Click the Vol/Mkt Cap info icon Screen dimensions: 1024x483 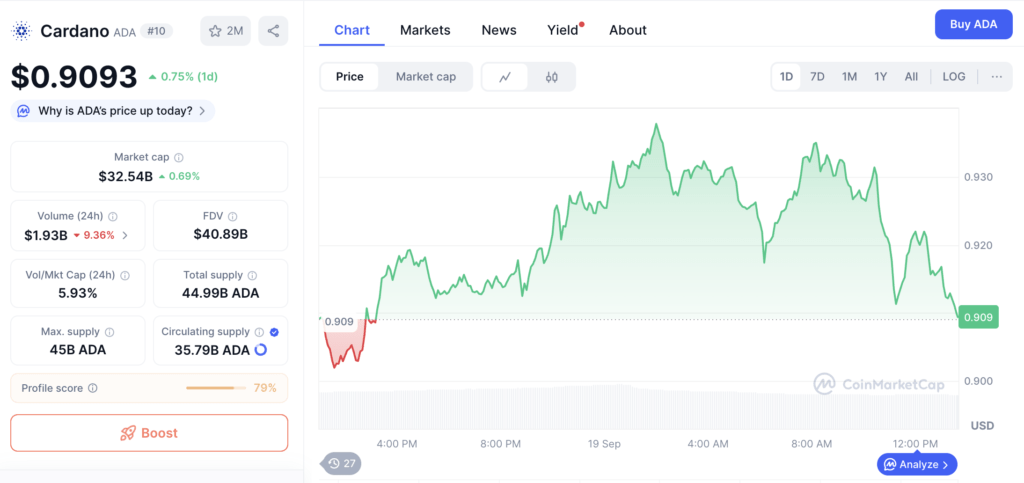(125, 275)
